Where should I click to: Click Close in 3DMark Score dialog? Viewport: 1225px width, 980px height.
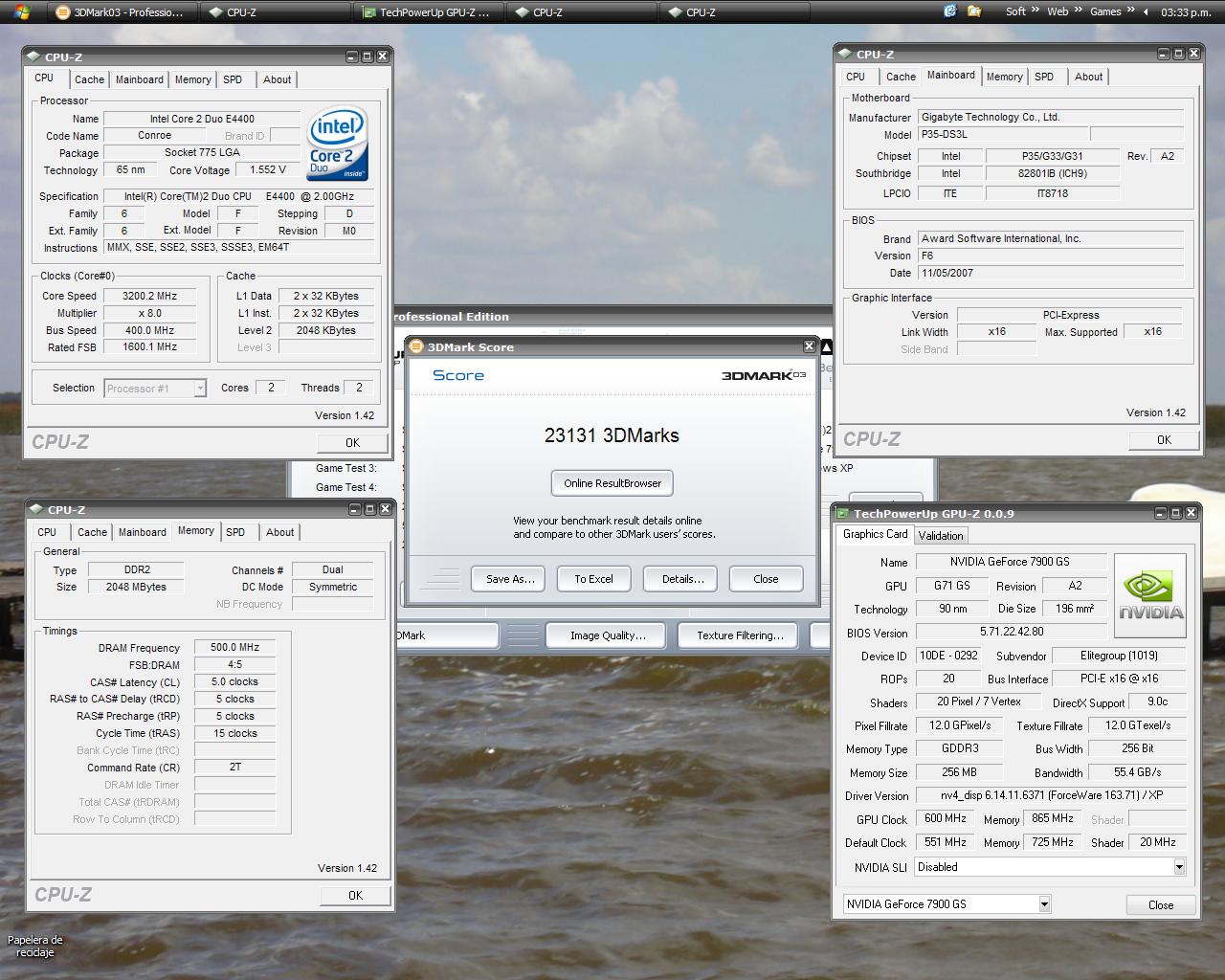pos(766,579)
